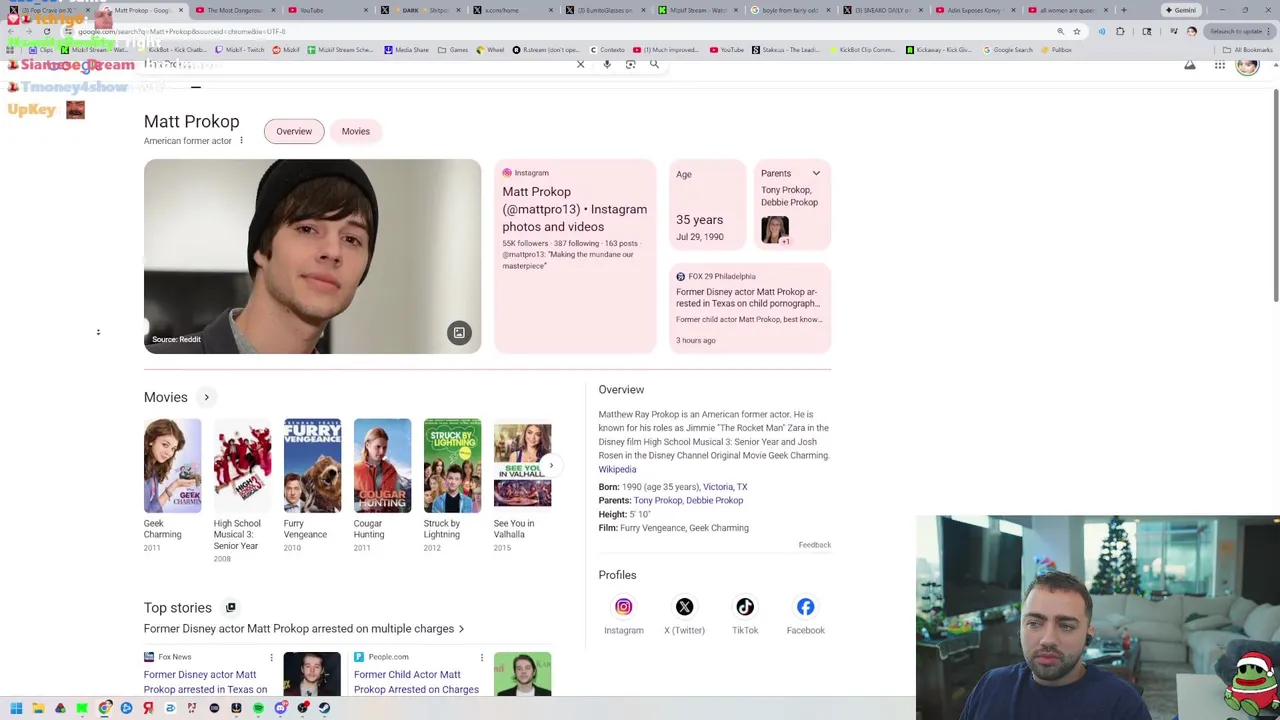Open options for the Fox News story

[271, 657]
